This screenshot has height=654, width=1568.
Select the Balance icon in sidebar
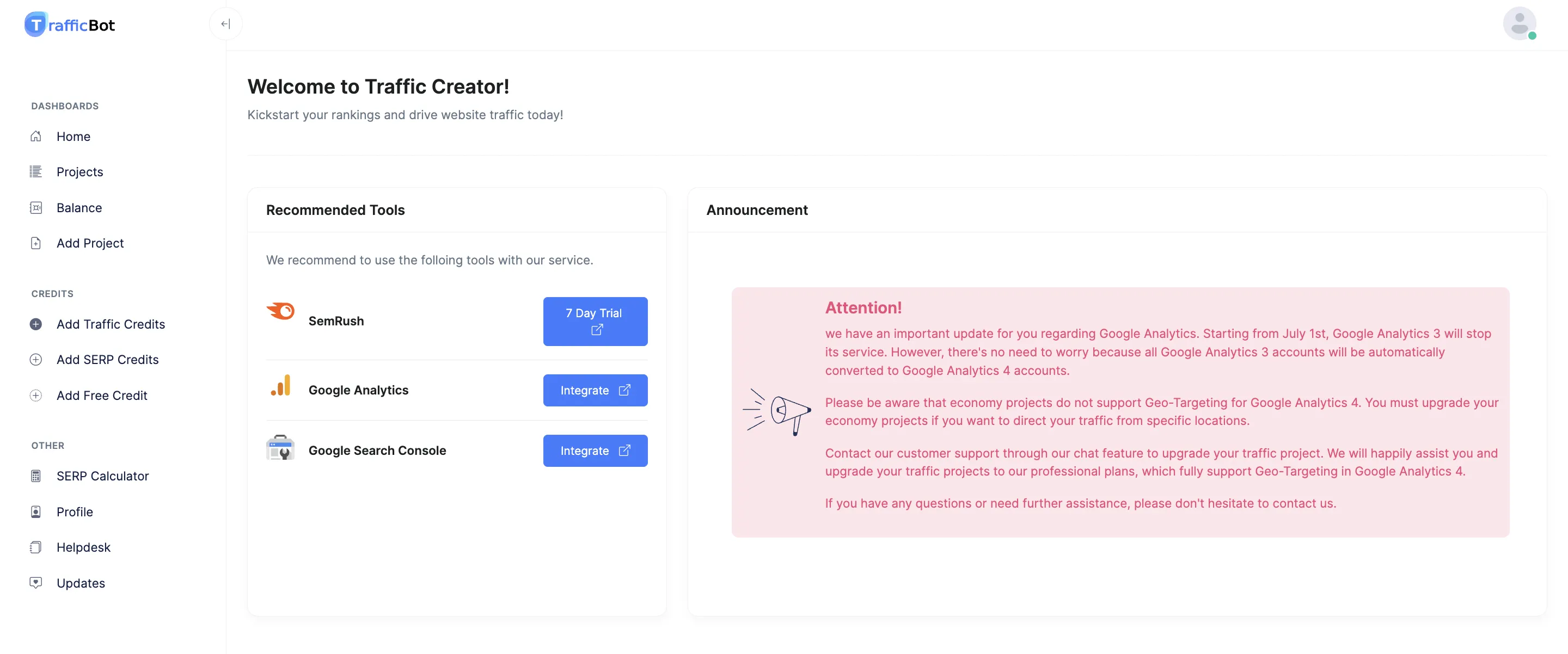(36, 207)
